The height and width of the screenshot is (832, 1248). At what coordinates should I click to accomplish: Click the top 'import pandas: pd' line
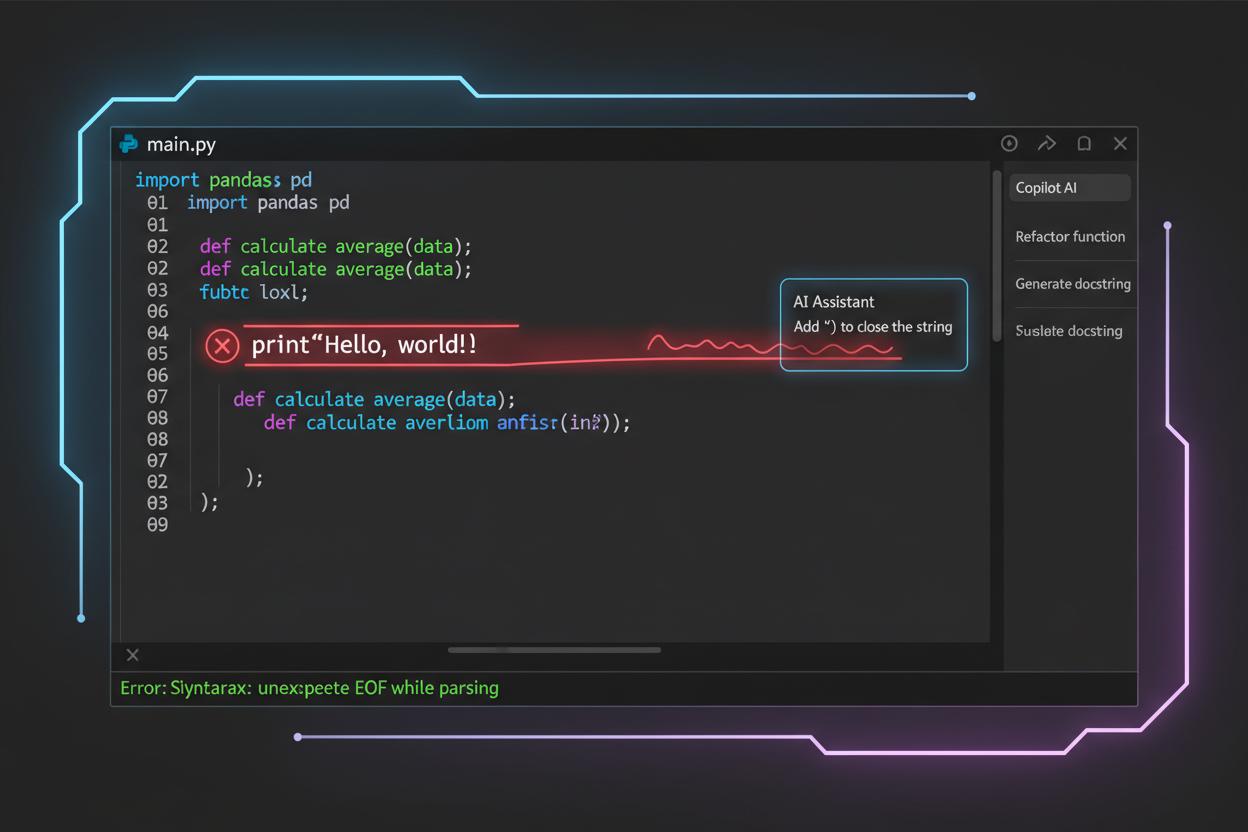(224, 181)
